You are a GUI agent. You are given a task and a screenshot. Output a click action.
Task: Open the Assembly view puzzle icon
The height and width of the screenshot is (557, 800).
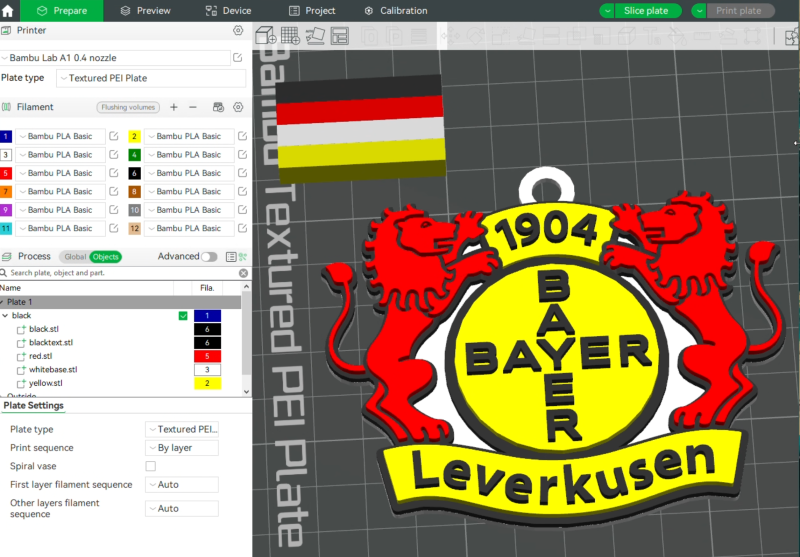pyautogui.click(x=792, y=36)
